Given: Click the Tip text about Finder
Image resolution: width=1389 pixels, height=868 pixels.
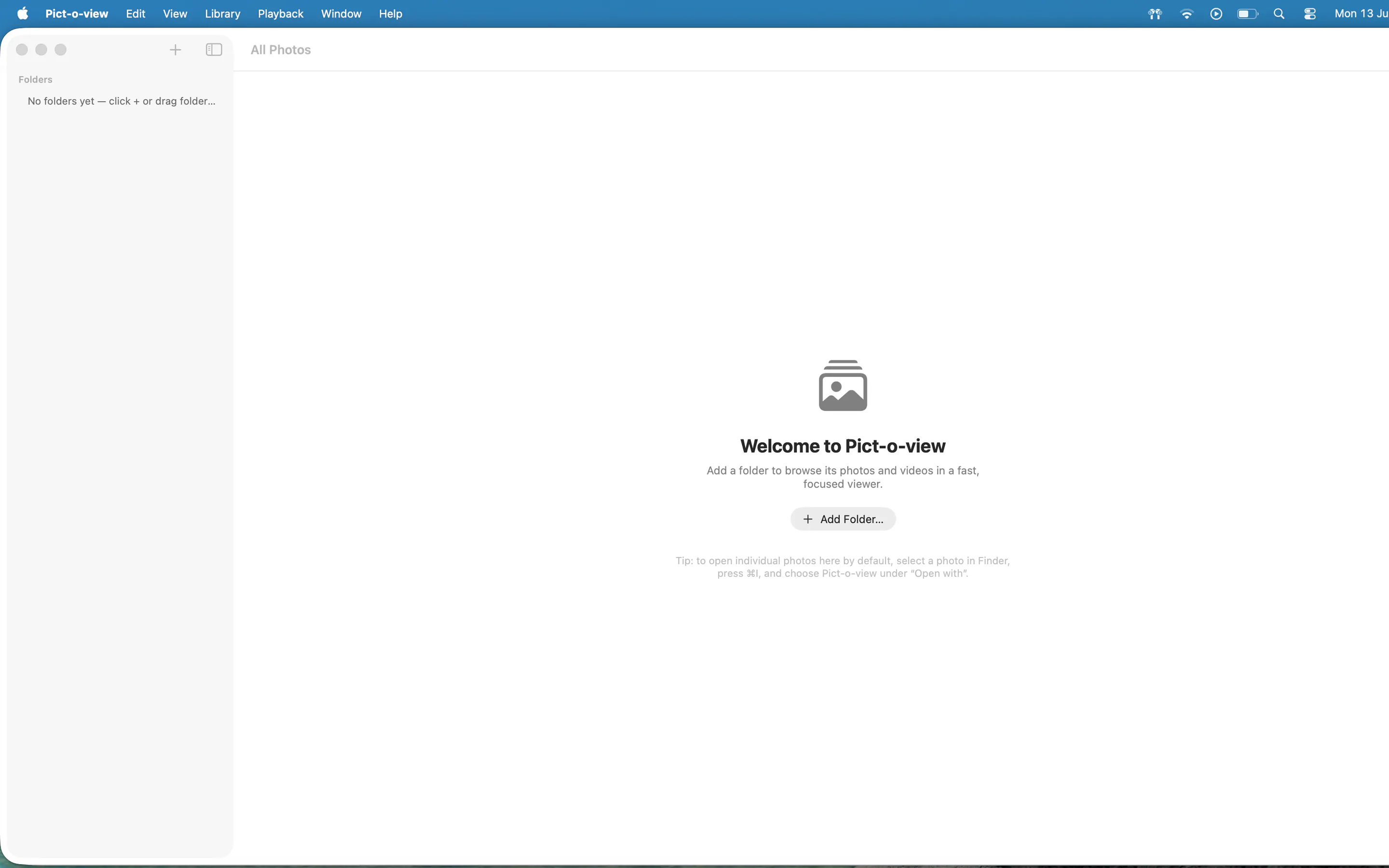Looking at the screenshot, I should (843, 567).
